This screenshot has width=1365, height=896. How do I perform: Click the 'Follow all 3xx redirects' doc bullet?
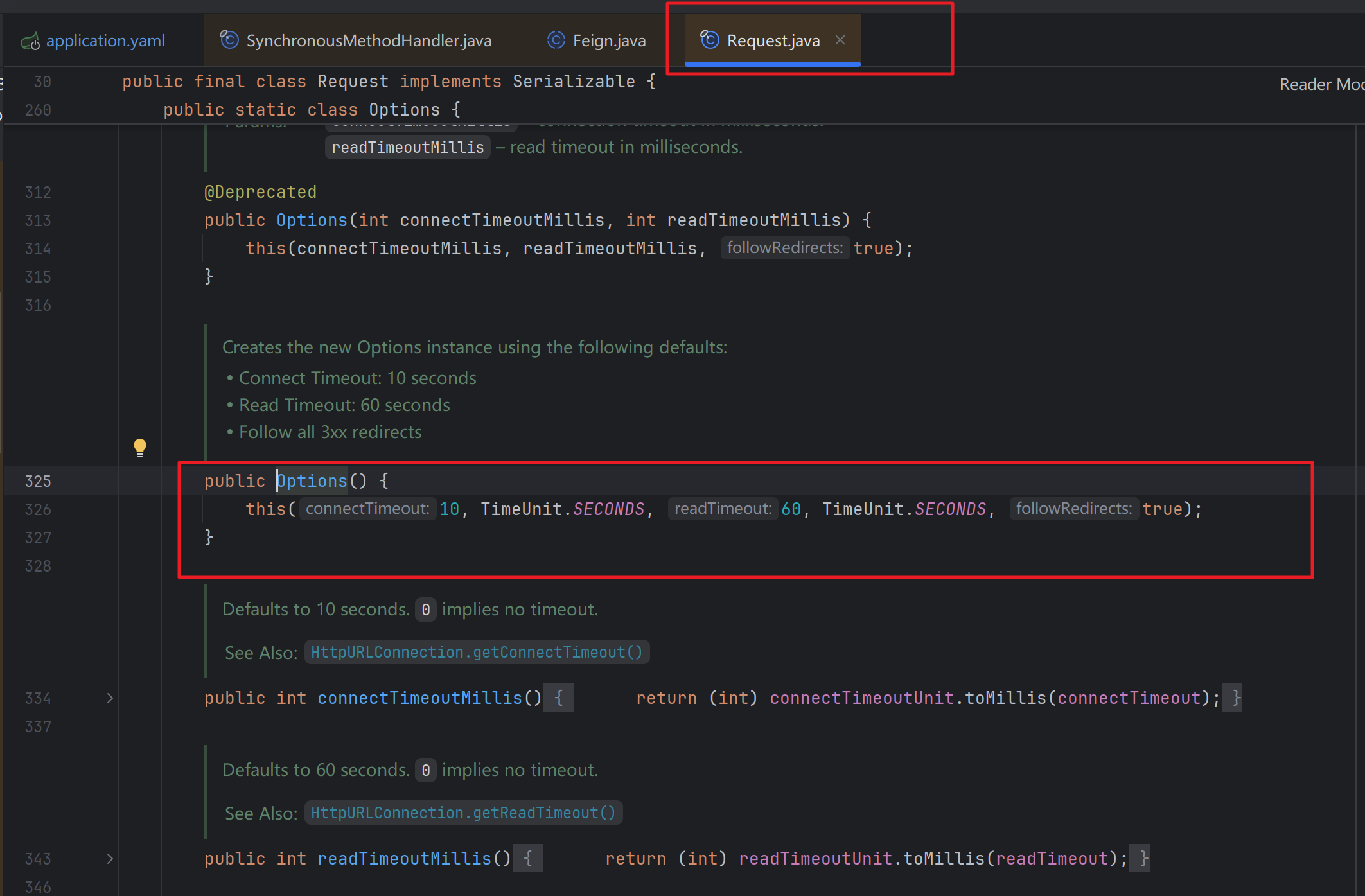click(x=330, y=432)
